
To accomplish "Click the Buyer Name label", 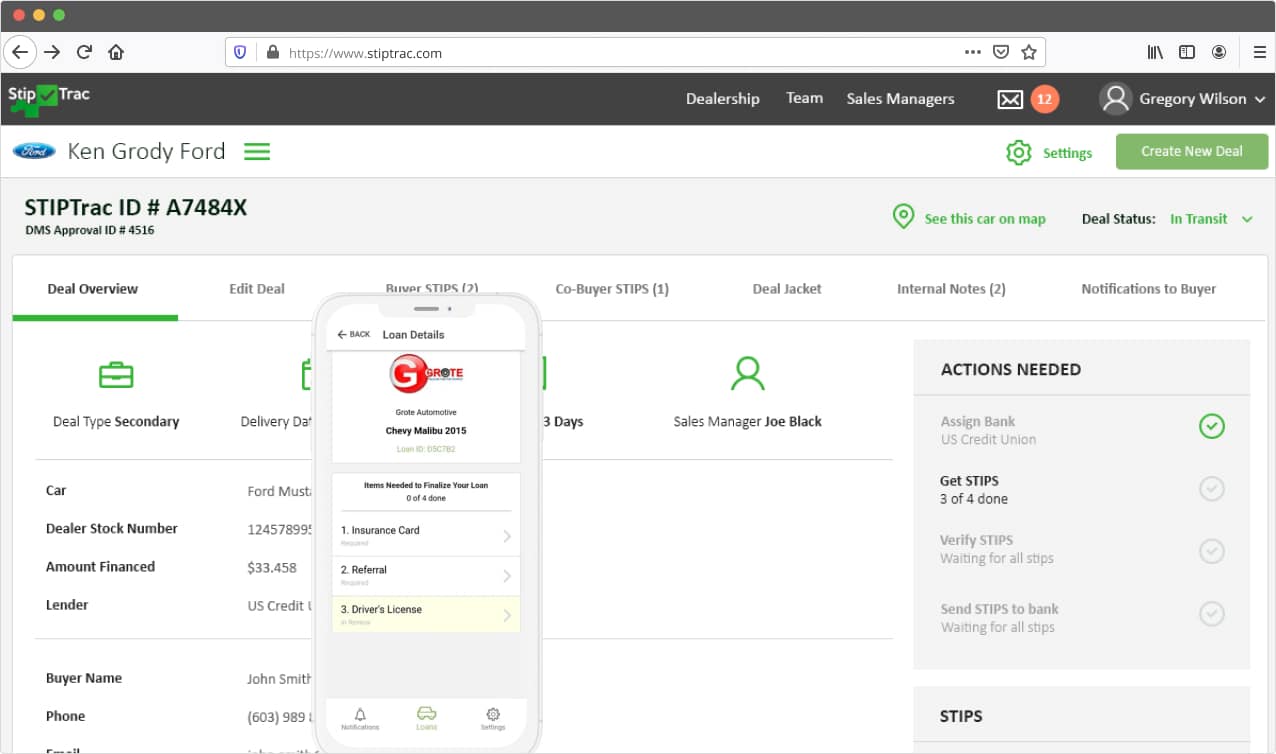I will [84, 678].
